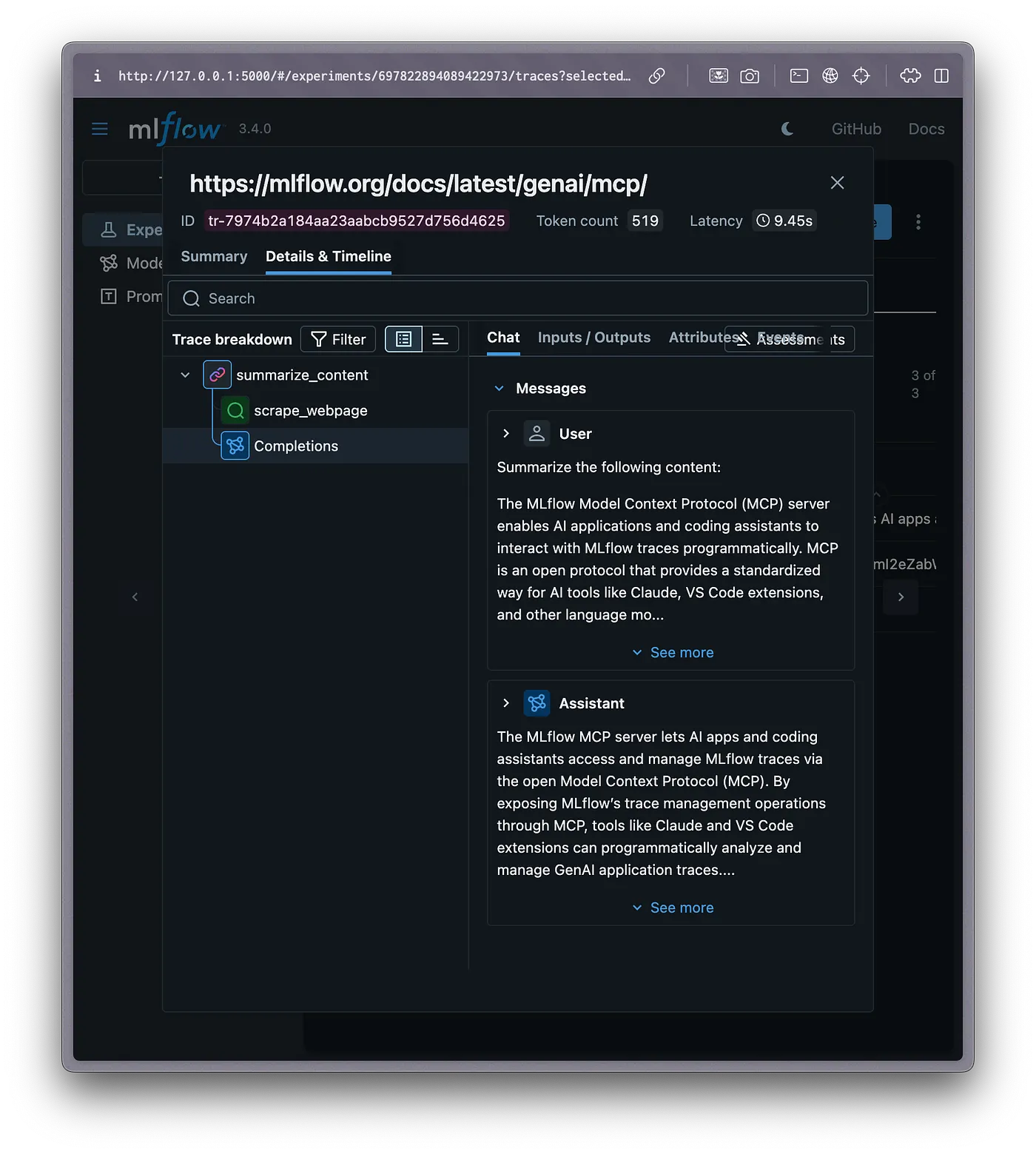Expand the User message chevron
Image resolution: width=1036 pixels, height=1154 pixels.
[506, 434]
